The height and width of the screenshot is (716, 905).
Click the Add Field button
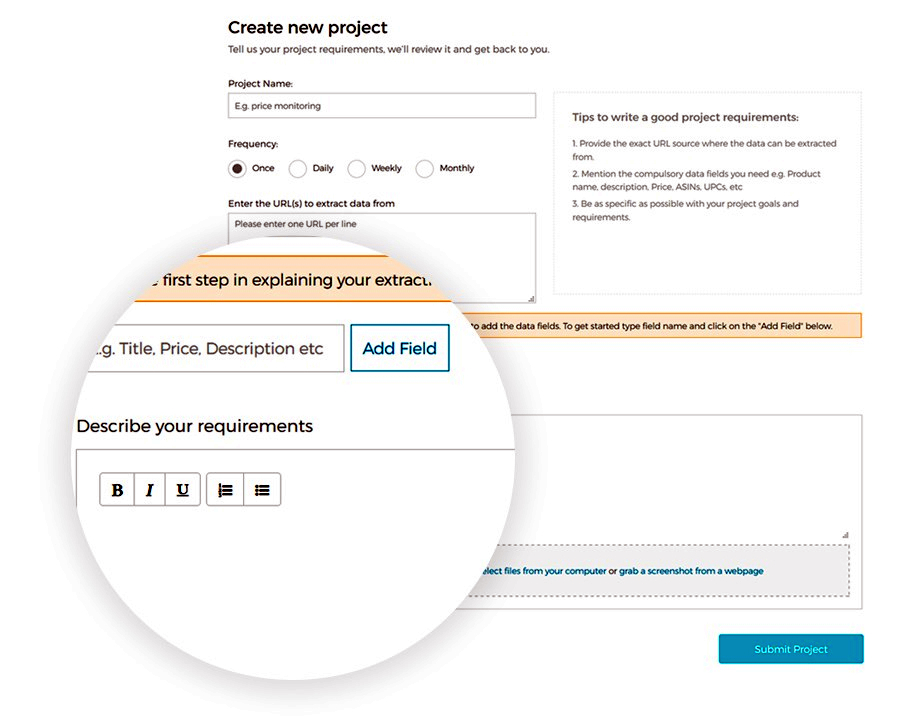[x=399, y=348]
